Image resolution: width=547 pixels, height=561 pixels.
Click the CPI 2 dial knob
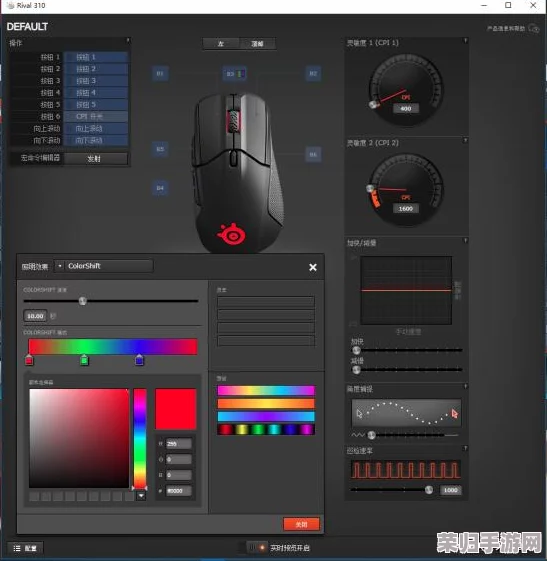click(370, 188)
